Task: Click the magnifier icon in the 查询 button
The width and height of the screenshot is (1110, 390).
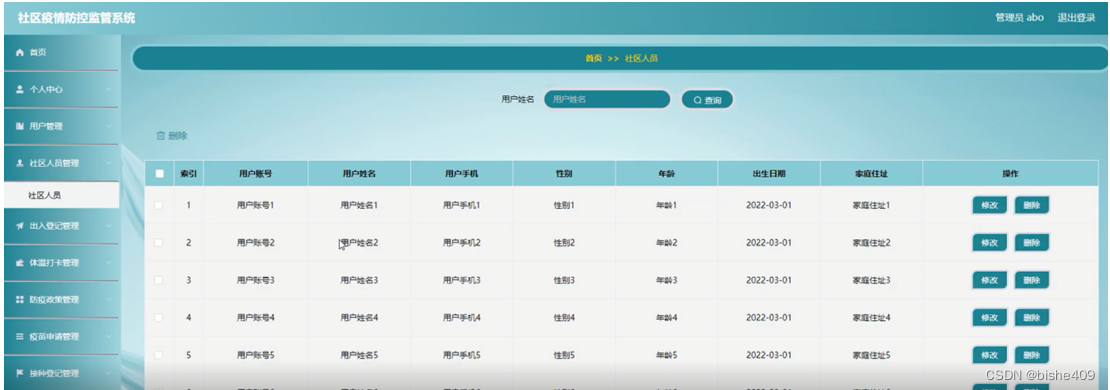Action: [697, 101]
